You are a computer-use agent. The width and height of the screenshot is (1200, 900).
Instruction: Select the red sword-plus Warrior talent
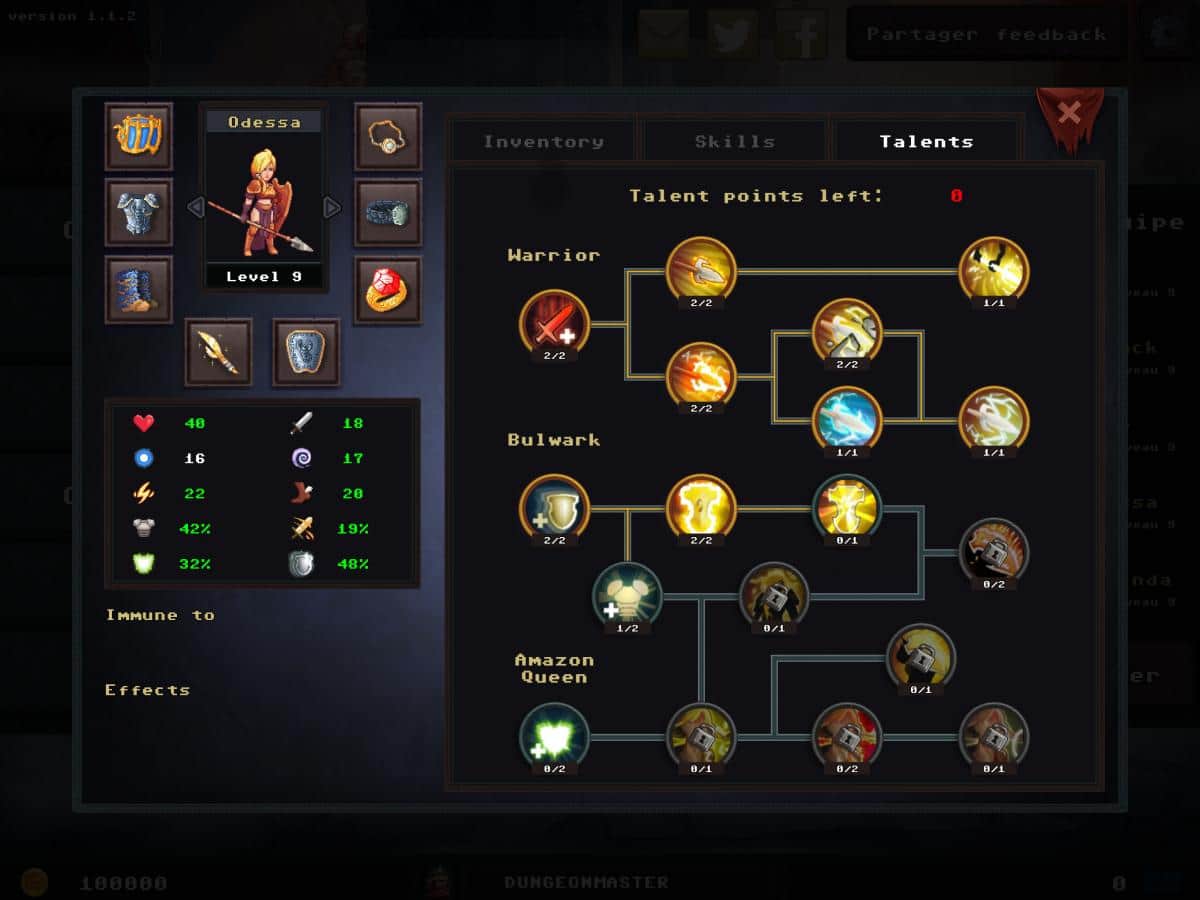[x=554, y=324]
